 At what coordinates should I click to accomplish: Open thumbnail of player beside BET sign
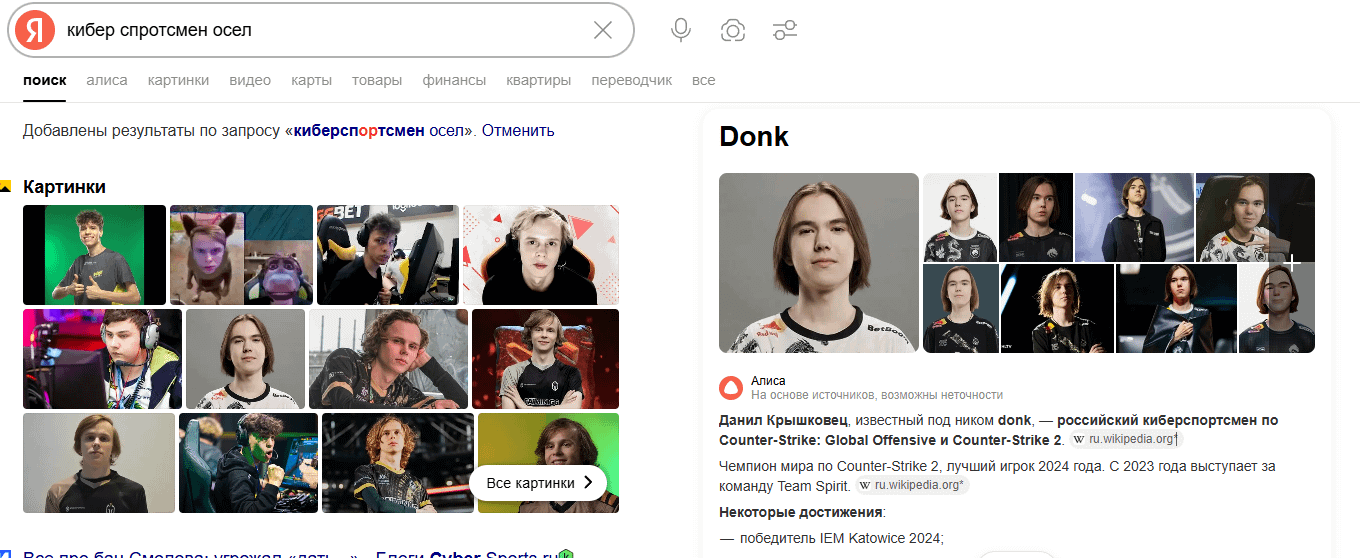[388, 255]
